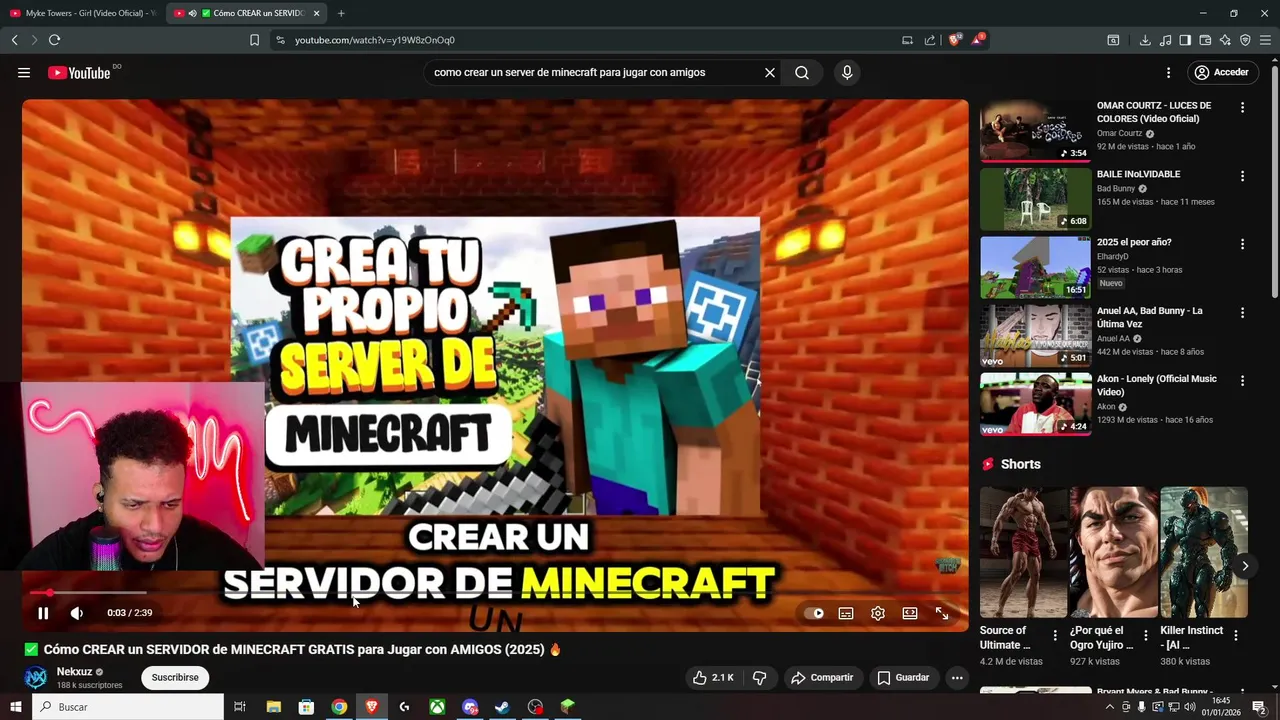Play BAILE INoLVIDABLE by Bad Bunny

click(1036, 199)
